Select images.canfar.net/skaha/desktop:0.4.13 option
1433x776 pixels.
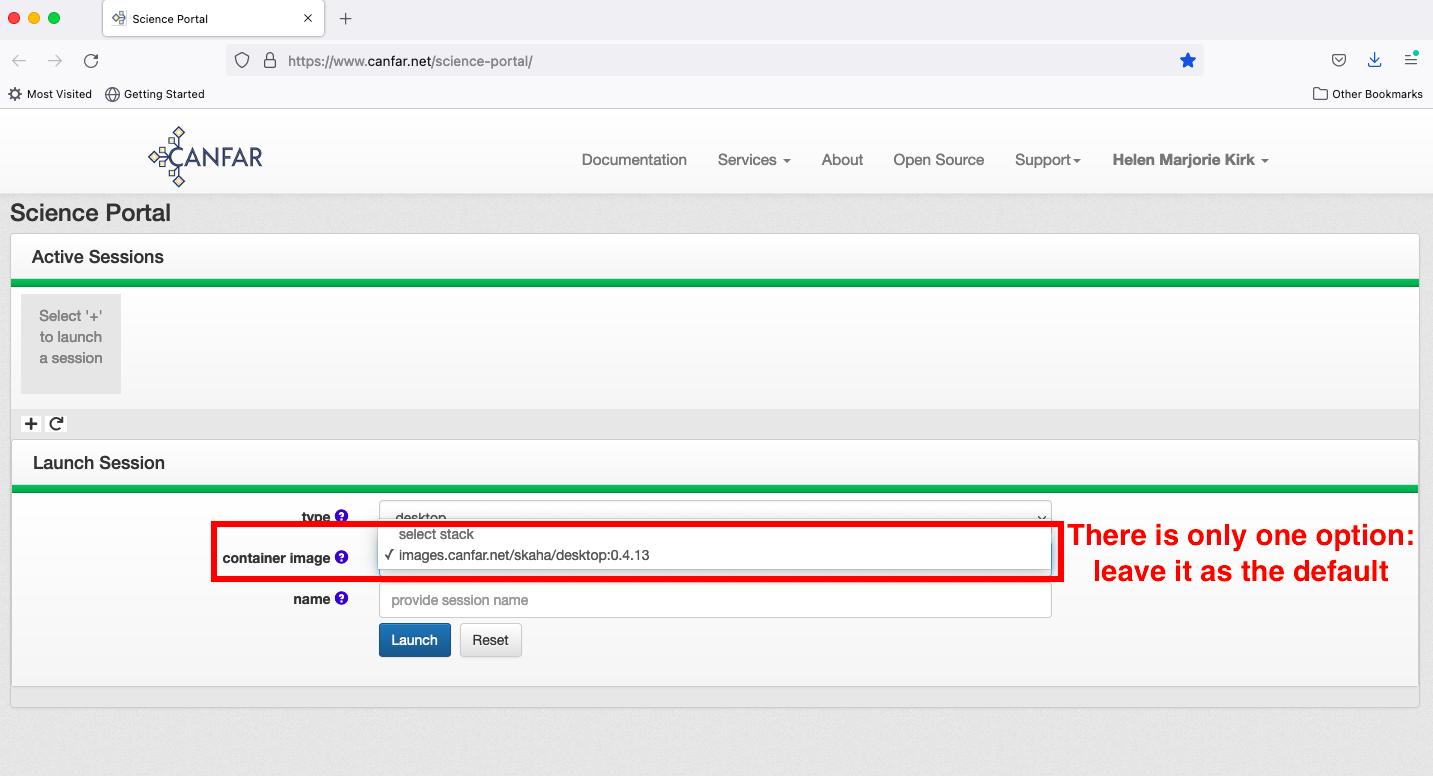click(715, 555)
